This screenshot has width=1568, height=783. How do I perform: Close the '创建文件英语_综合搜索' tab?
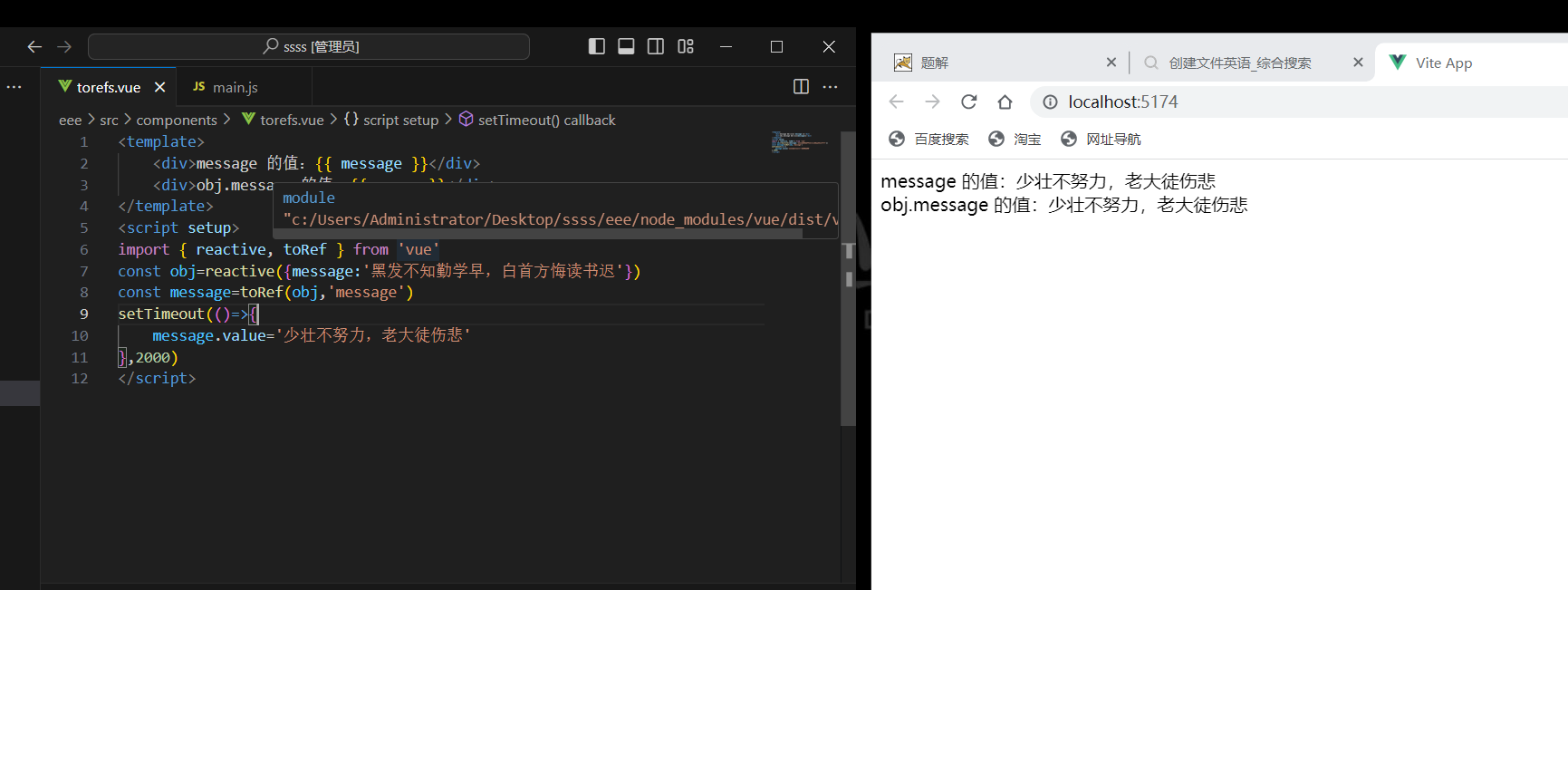[1358, 63]
